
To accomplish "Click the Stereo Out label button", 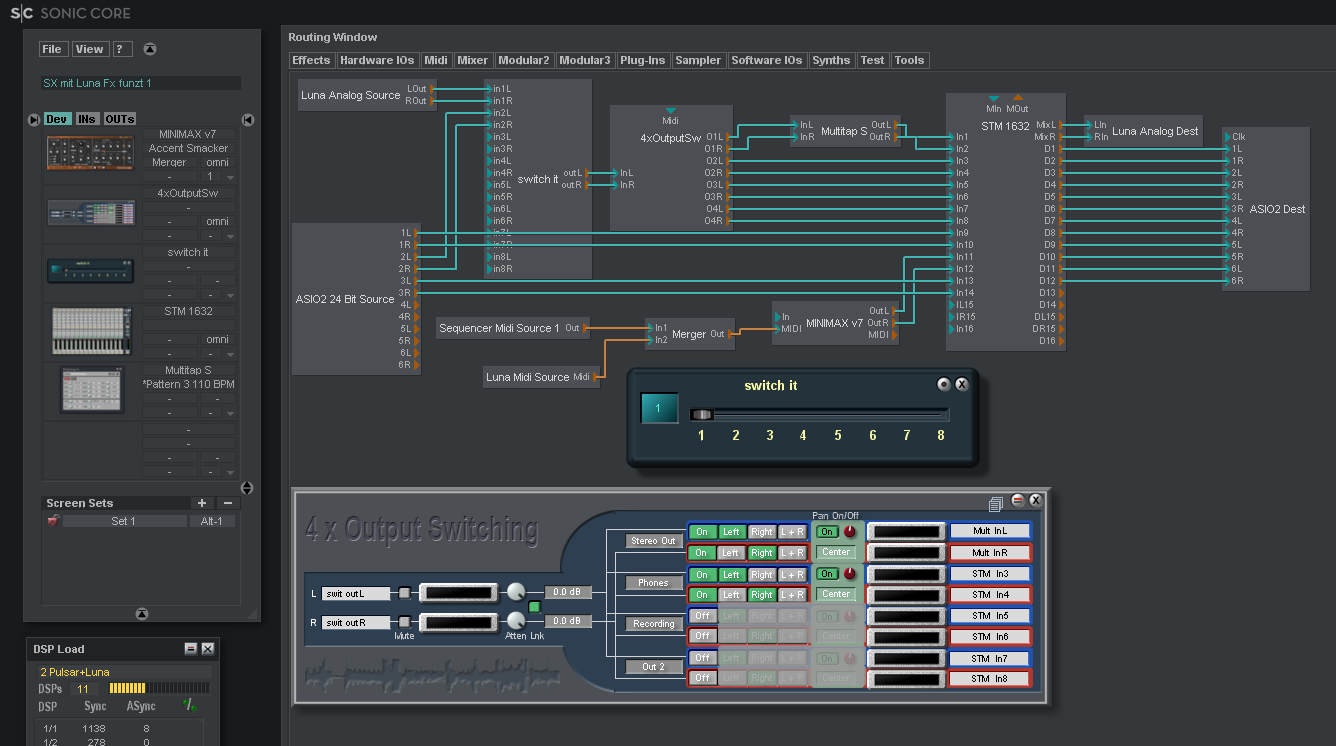I will [x=654, y=541].
